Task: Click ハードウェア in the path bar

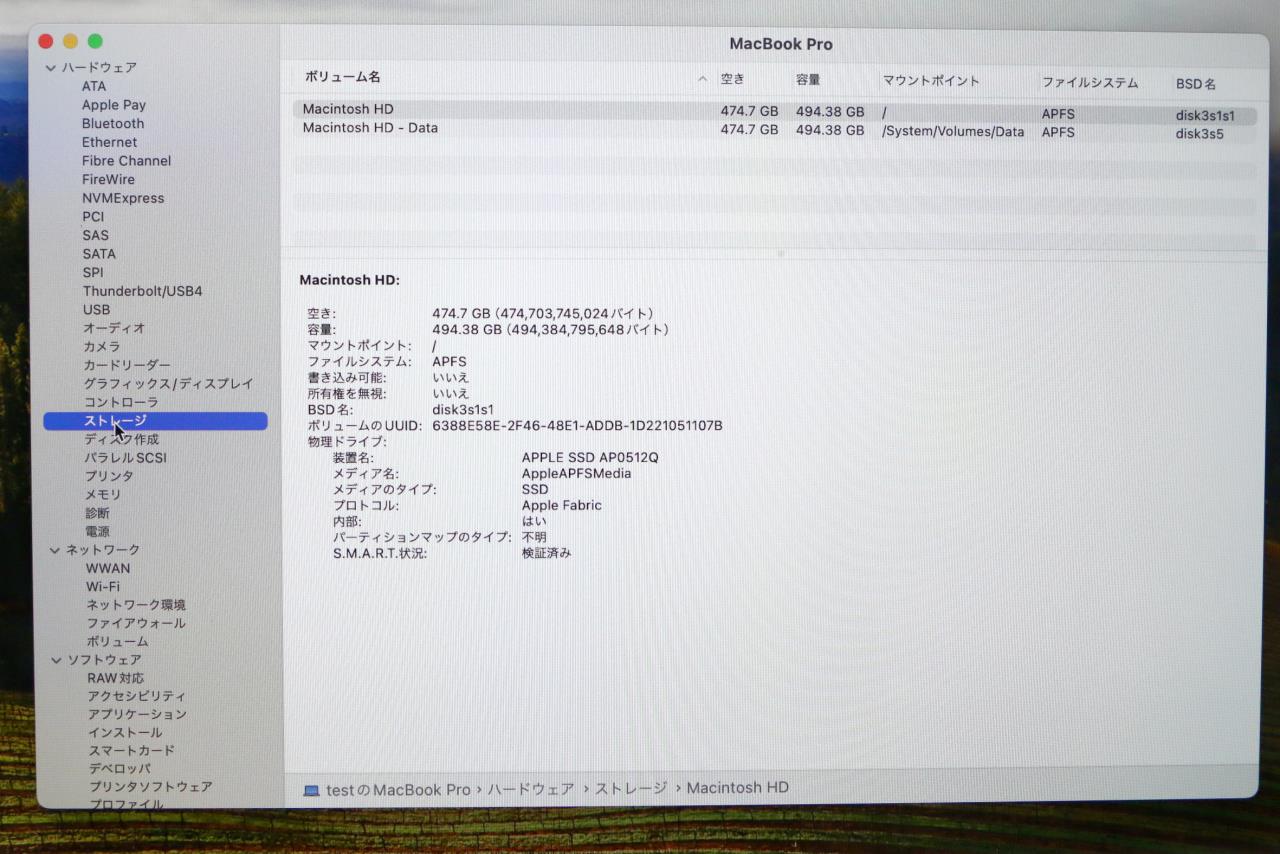Action: point(531,789)
